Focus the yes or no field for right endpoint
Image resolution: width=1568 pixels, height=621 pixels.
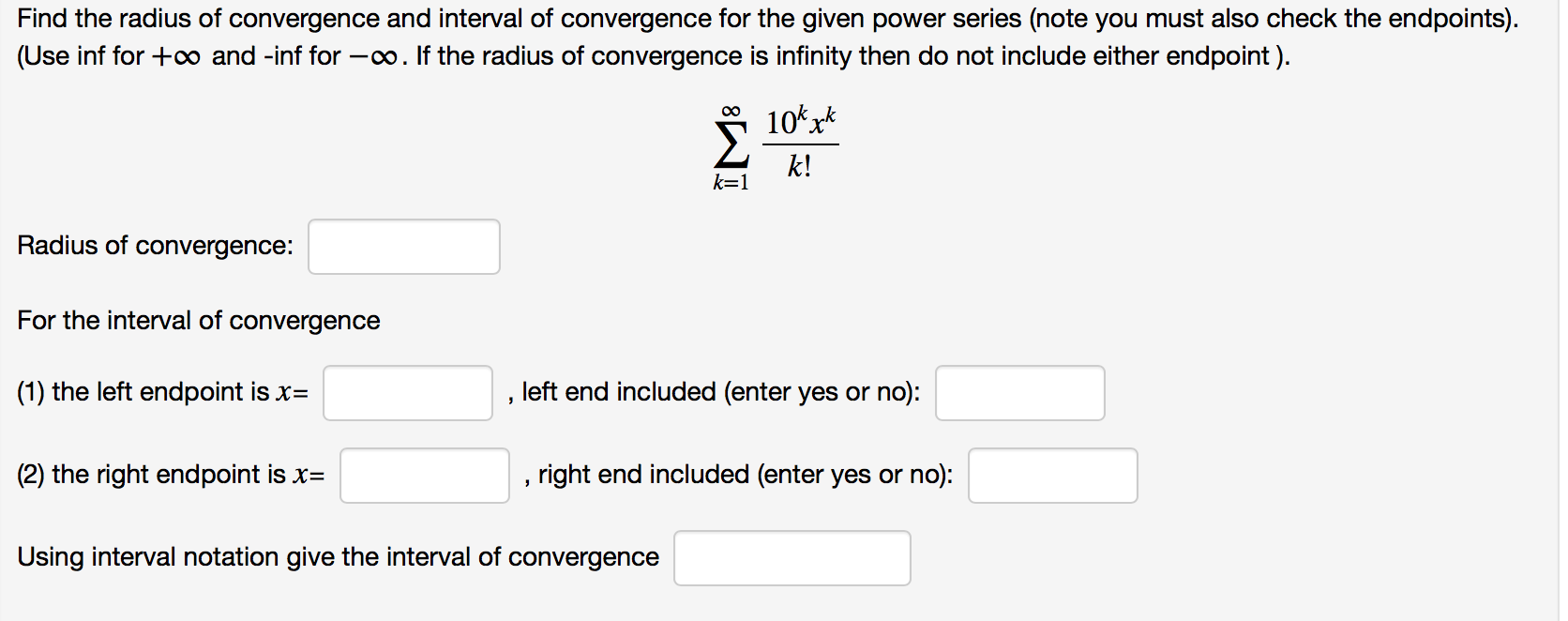1052,477
